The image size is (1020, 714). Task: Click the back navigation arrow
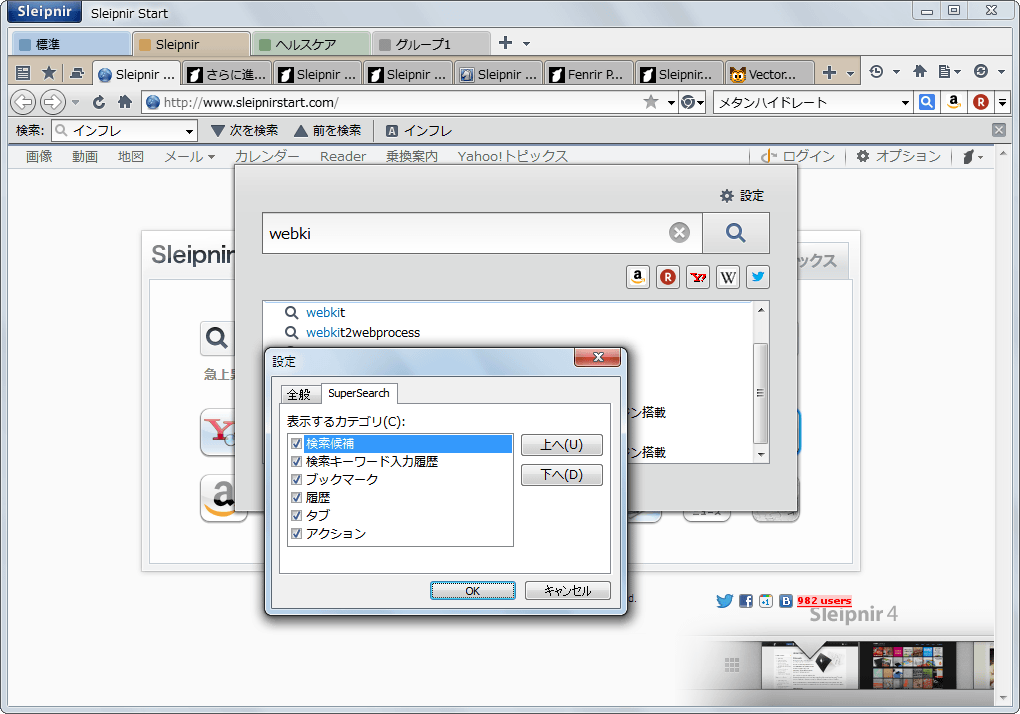[23, 102]
